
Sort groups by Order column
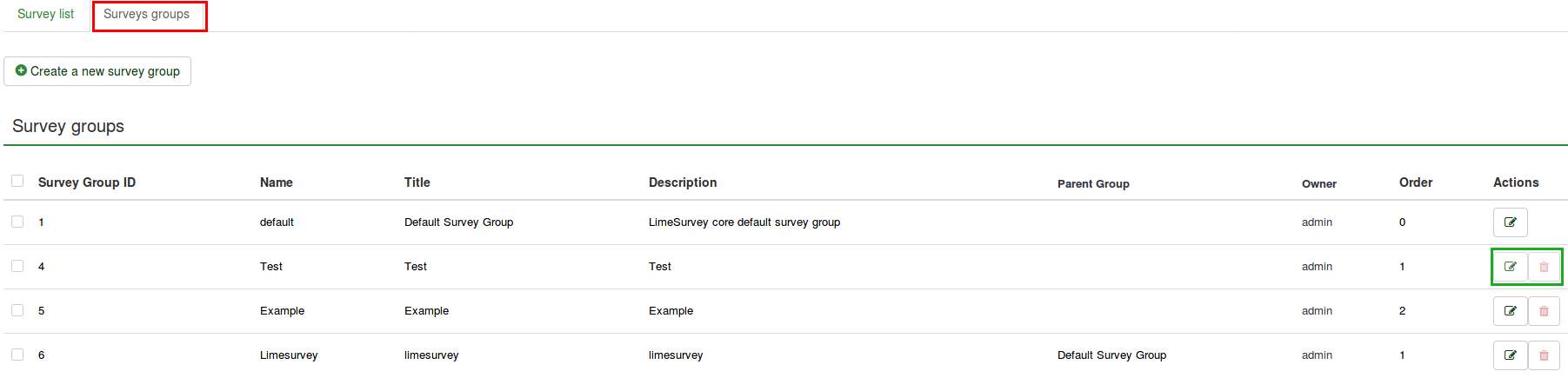1415,182
